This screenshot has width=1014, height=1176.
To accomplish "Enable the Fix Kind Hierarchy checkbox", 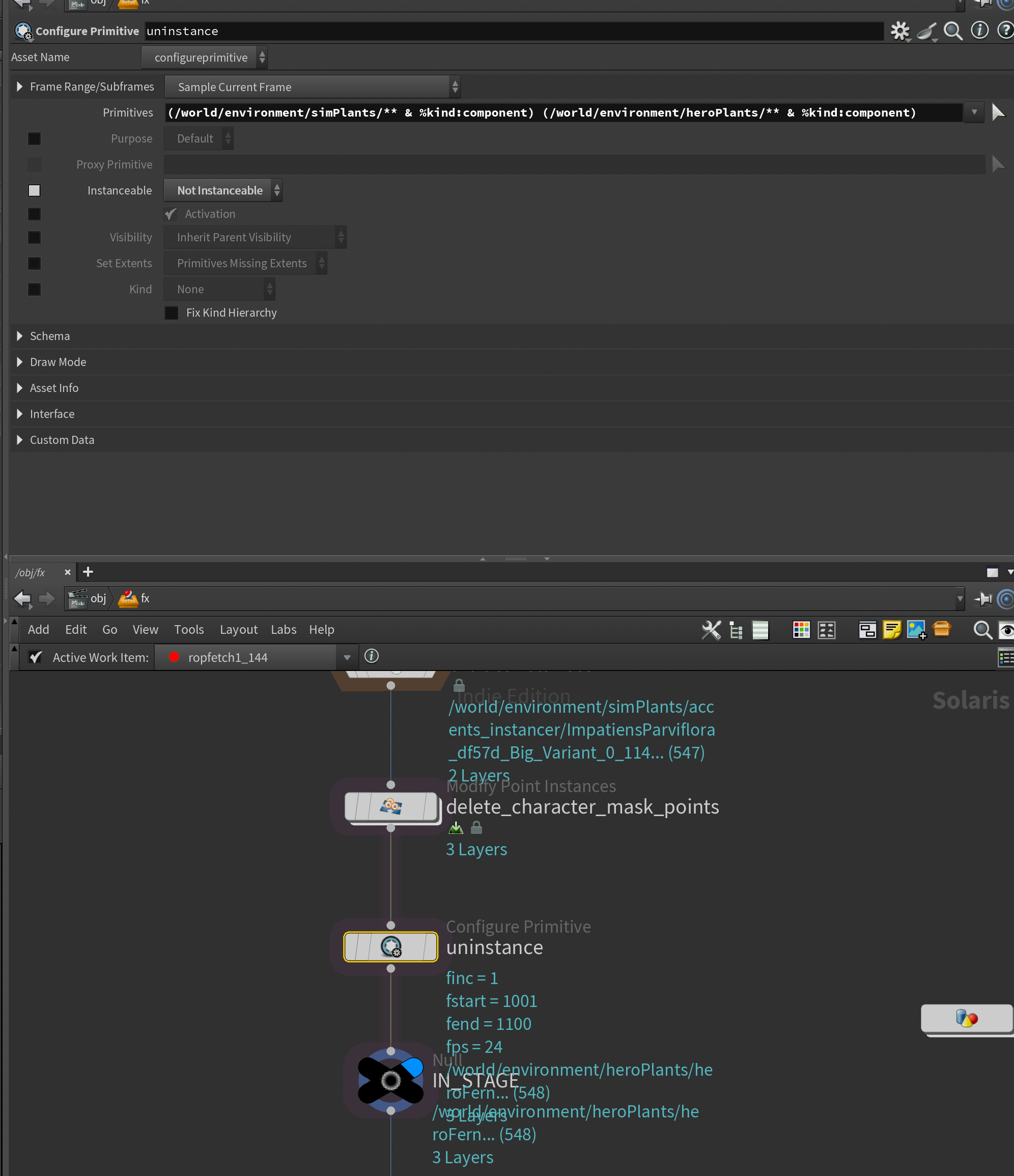I will 172,313.
